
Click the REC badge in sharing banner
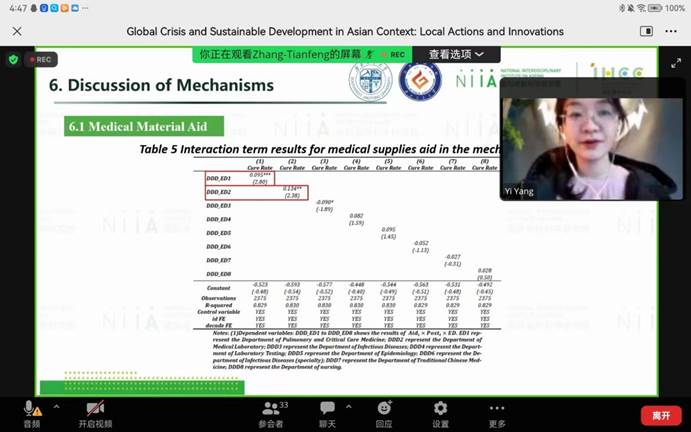[392, 54]
